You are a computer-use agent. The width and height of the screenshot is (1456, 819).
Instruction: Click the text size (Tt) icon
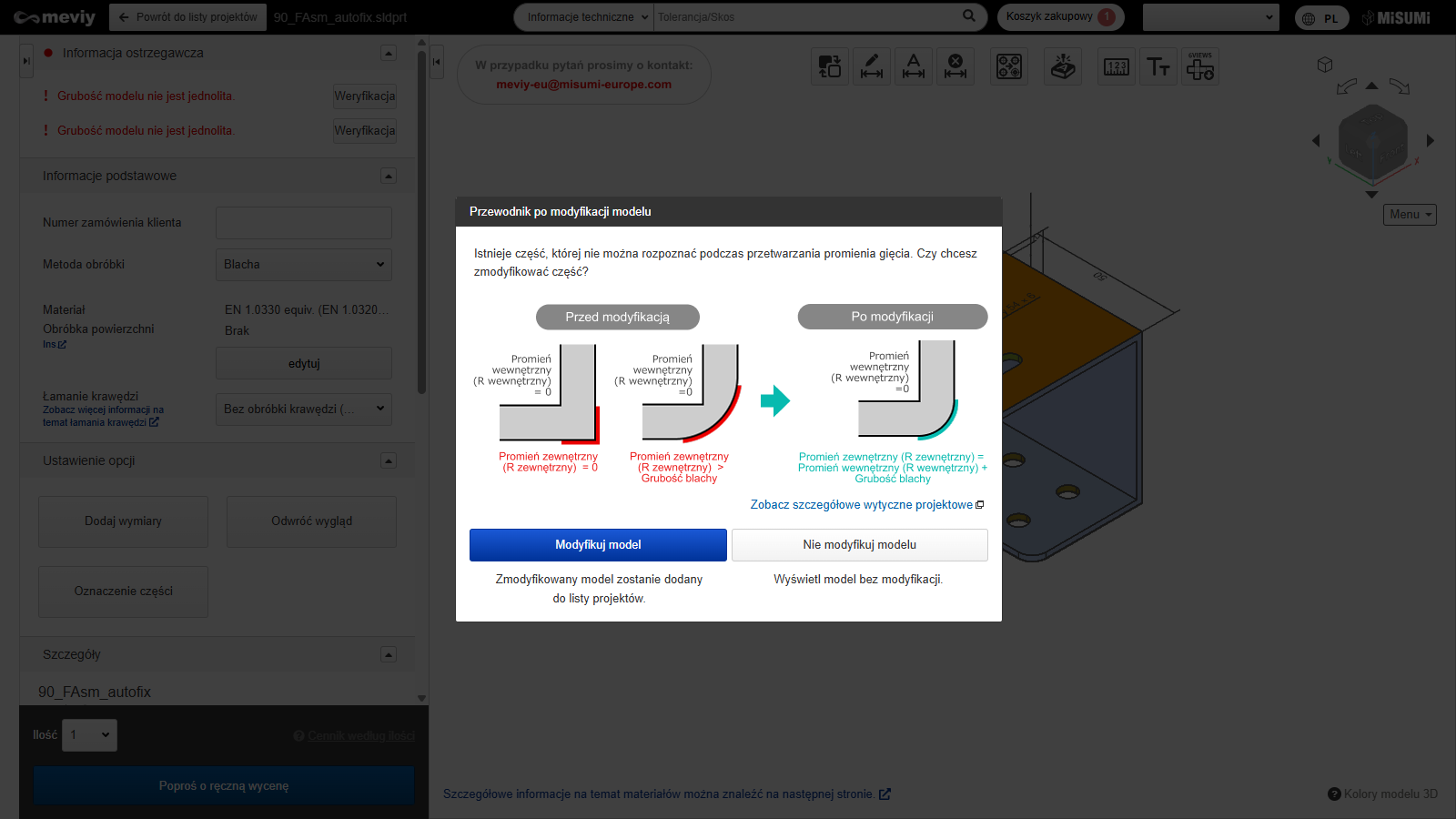coord(1158,66)
